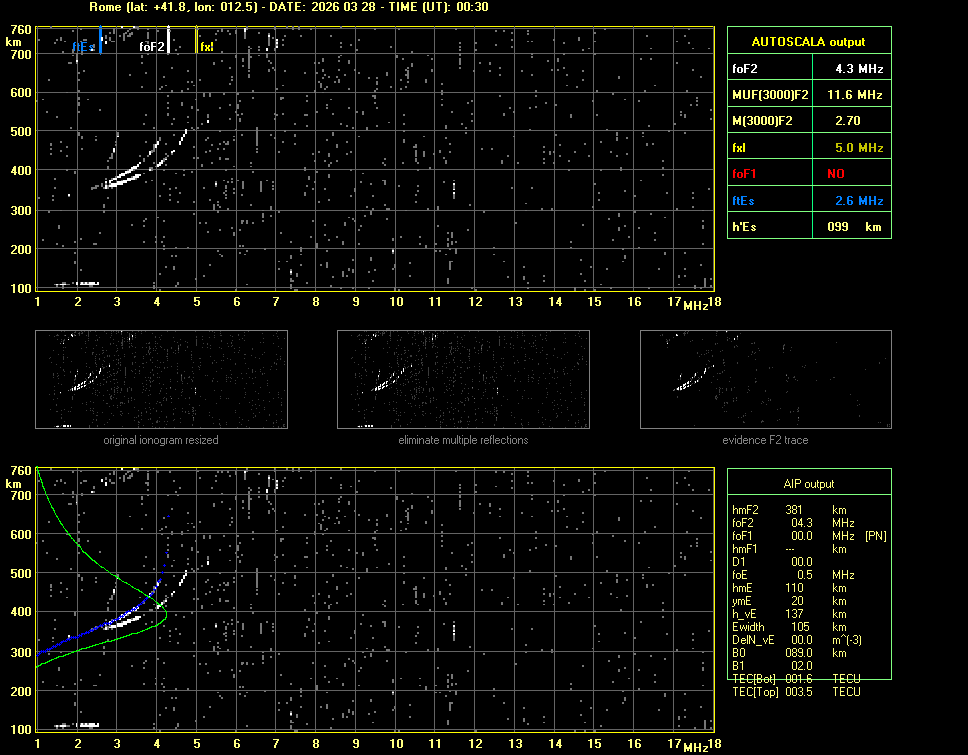Click the AIP output header
Image resolution: width=968 pixels, height=755 pixels.
[808, 484]
